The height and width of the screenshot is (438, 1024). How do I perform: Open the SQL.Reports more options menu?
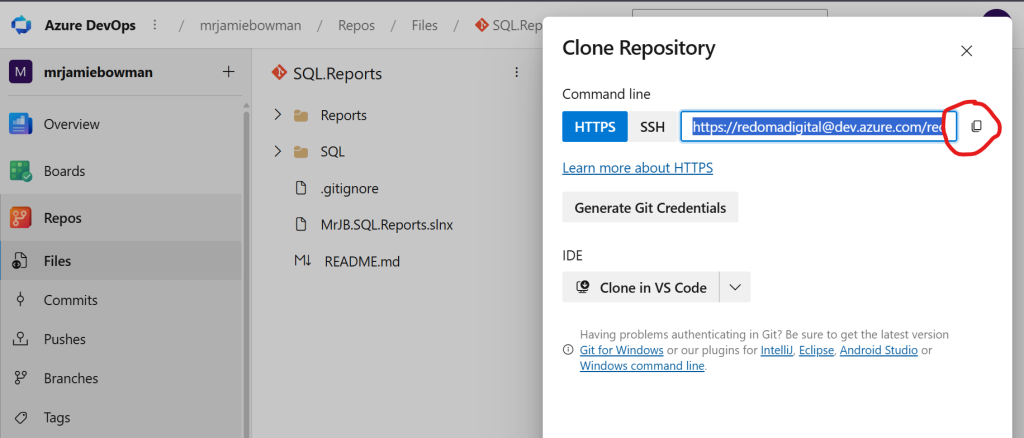[x=516, y=72]
